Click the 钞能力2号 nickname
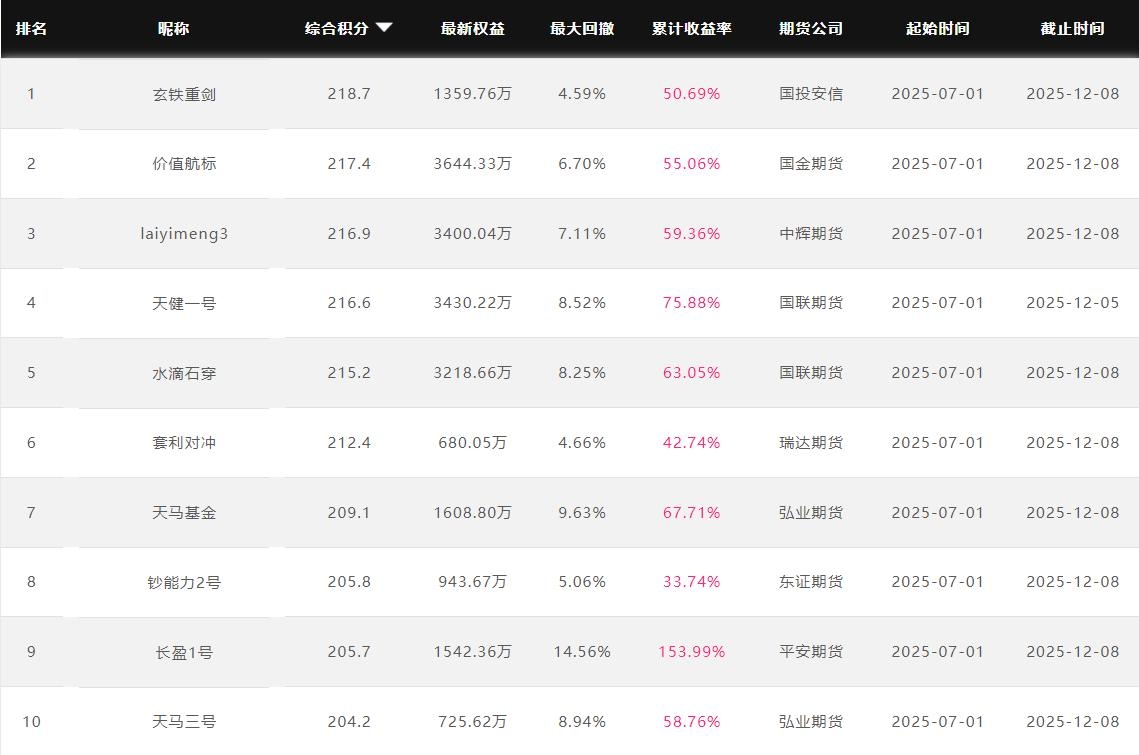Viewport: 1139px width, 755px height. point(184,582)
